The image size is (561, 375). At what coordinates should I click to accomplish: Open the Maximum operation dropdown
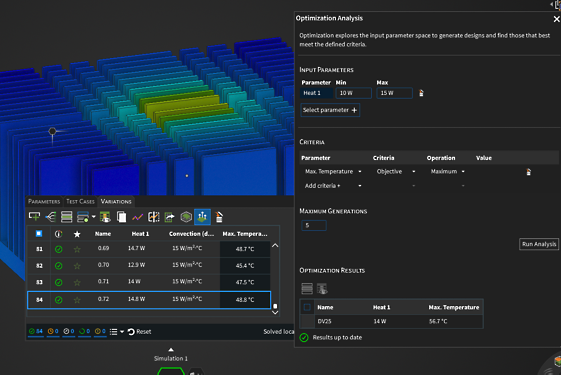tap(463, 172)
